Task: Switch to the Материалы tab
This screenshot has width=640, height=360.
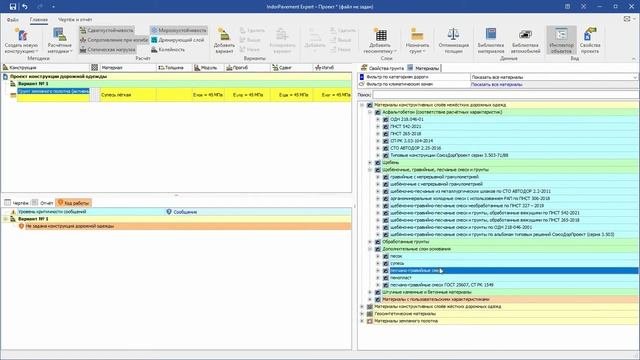Action: [424, 68]
